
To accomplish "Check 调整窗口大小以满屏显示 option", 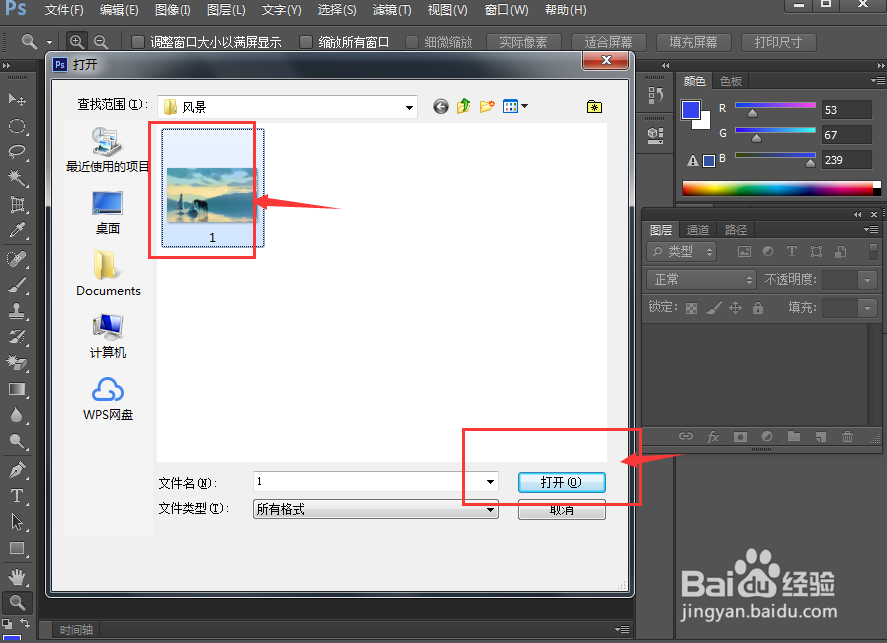I will (x=137, y=42).
